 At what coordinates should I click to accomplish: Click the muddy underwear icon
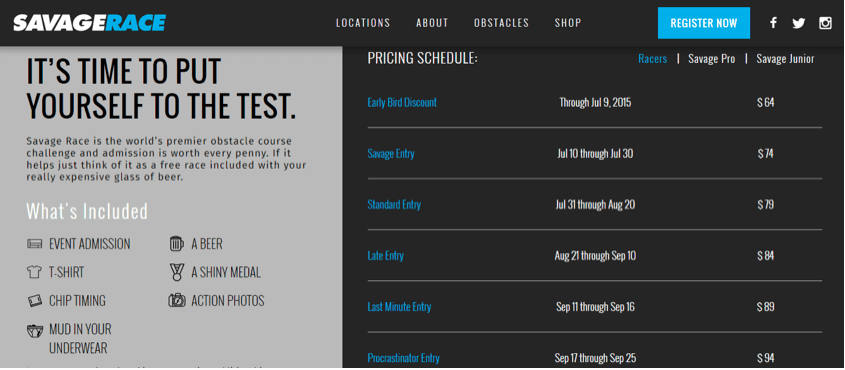point(35,330)
